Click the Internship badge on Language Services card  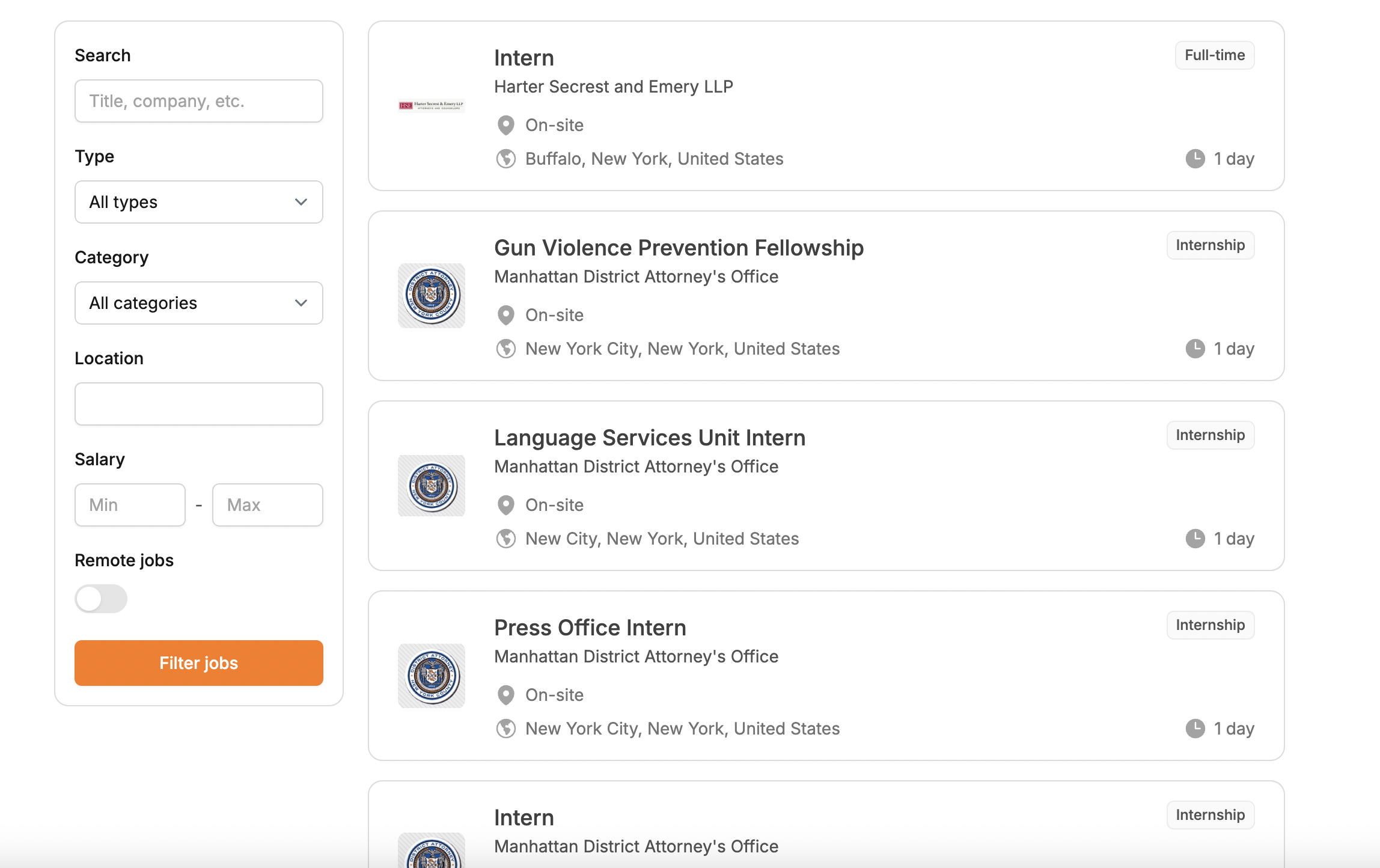(1211, 435)
